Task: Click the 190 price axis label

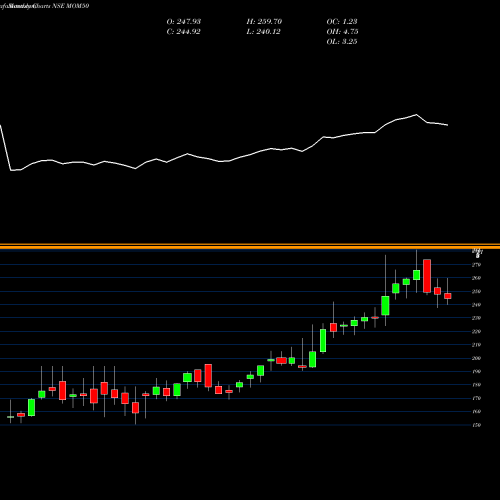Action: coord(476,372)
